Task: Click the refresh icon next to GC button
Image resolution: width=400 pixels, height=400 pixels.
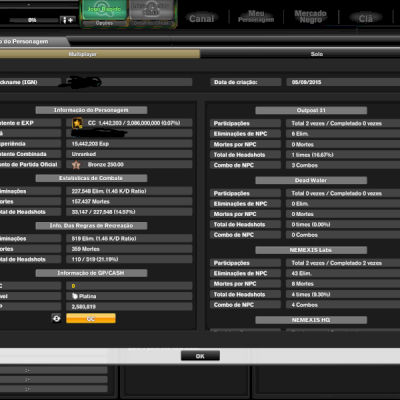Action: click(56, 318)
